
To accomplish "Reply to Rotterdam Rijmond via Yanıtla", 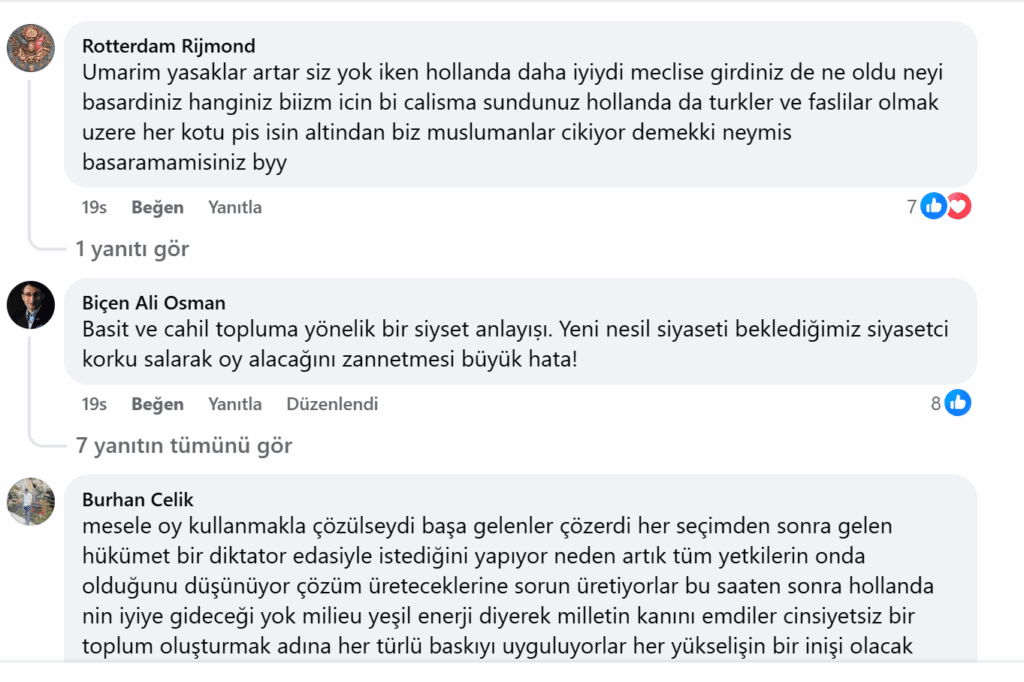I will click(x=235, y=208).
